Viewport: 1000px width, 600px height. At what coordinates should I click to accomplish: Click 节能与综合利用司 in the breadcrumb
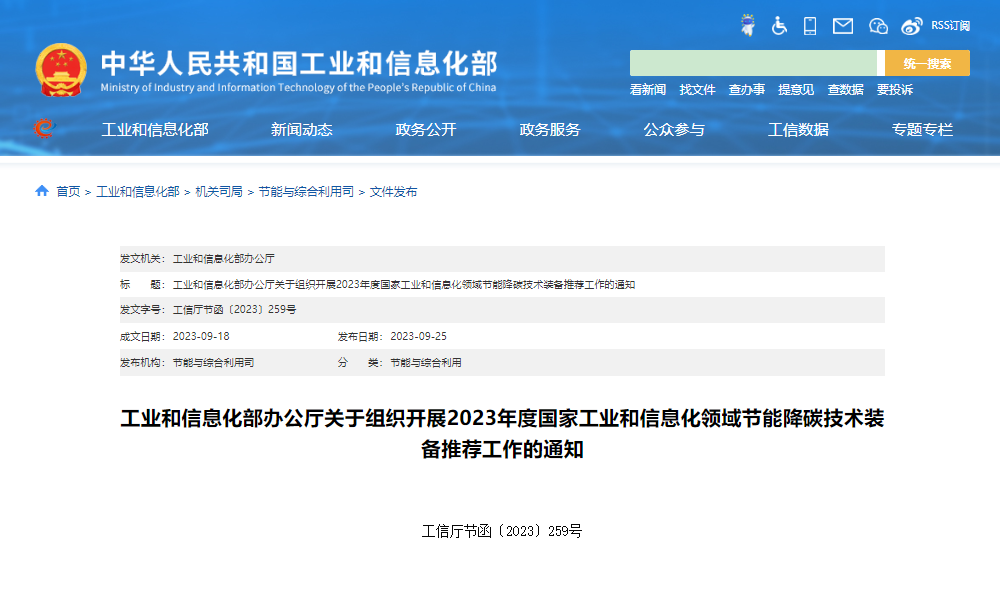pos(306,192)
